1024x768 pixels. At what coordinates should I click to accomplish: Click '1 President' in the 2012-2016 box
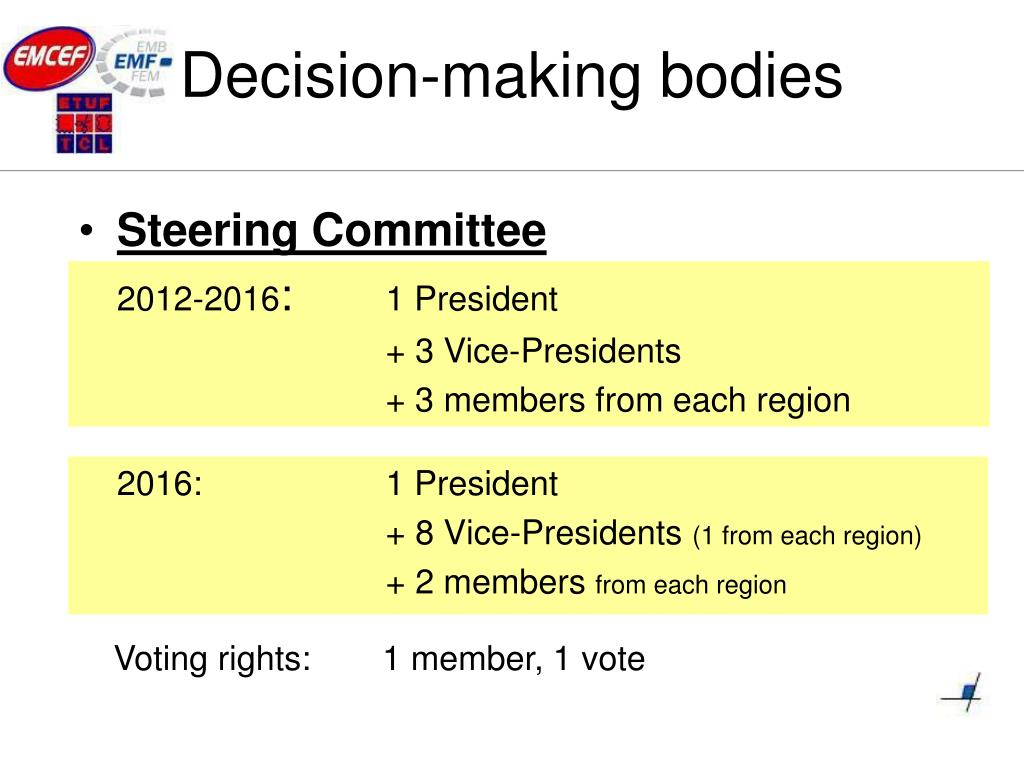[472, 299]
